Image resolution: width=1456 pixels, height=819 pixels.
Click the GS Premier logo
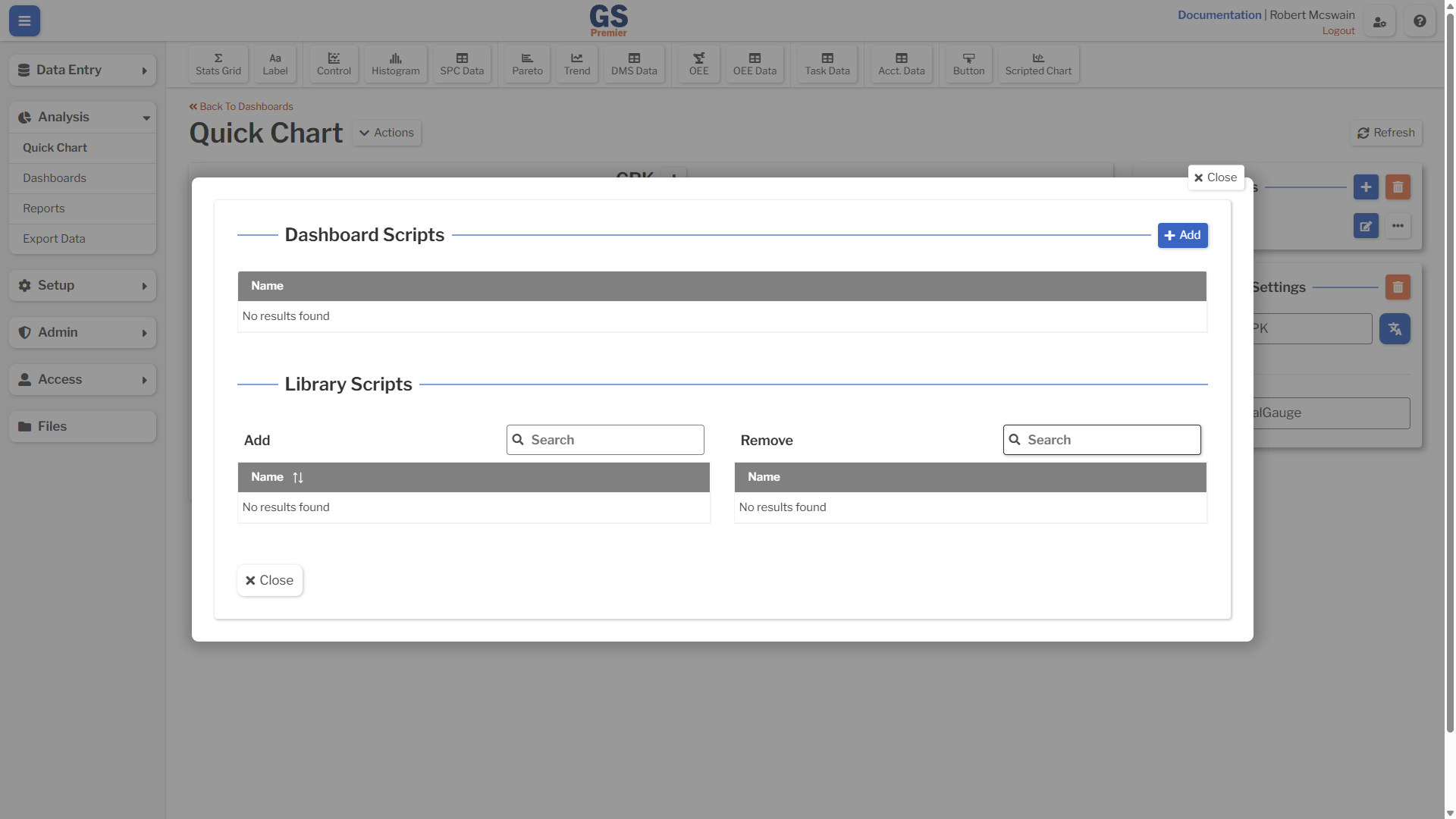[608, 20]
